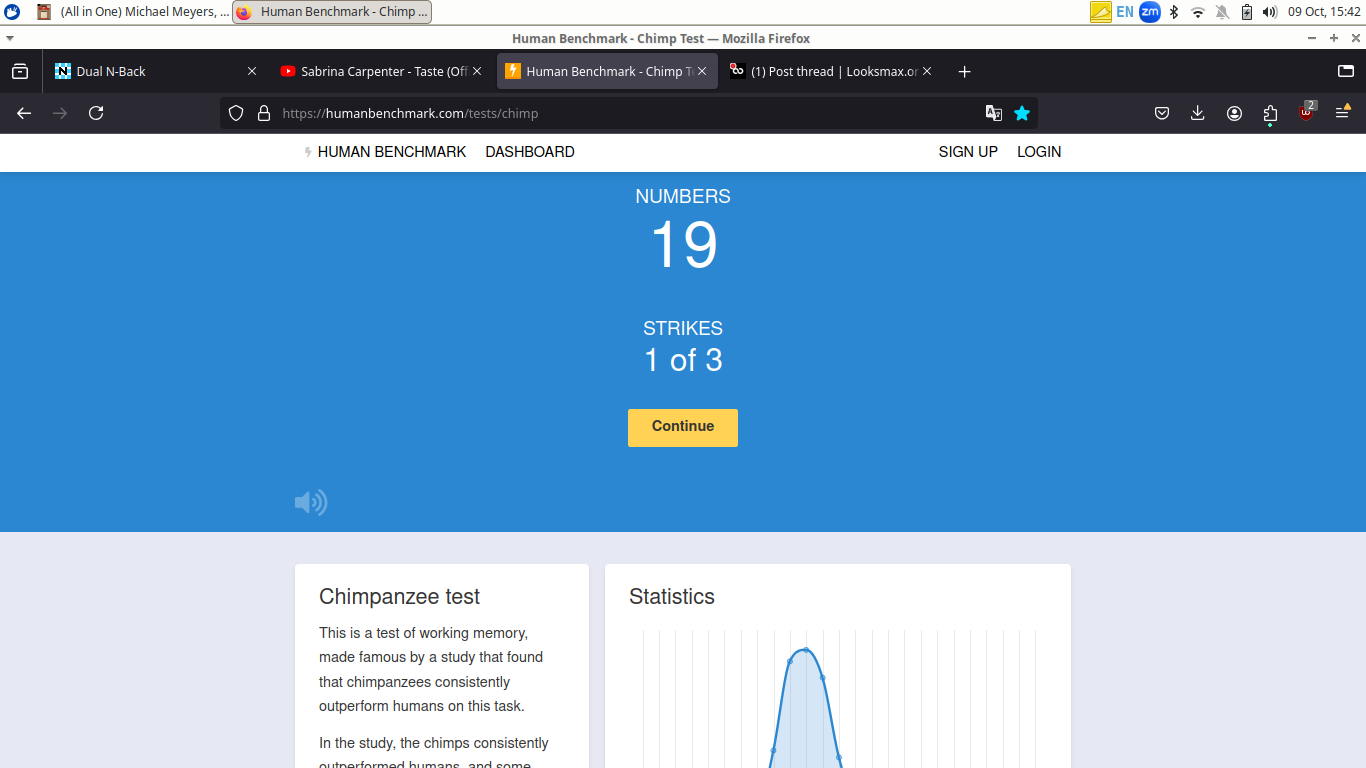
Task: Toggle the game sound speaker icon
Action: point(311,502)
